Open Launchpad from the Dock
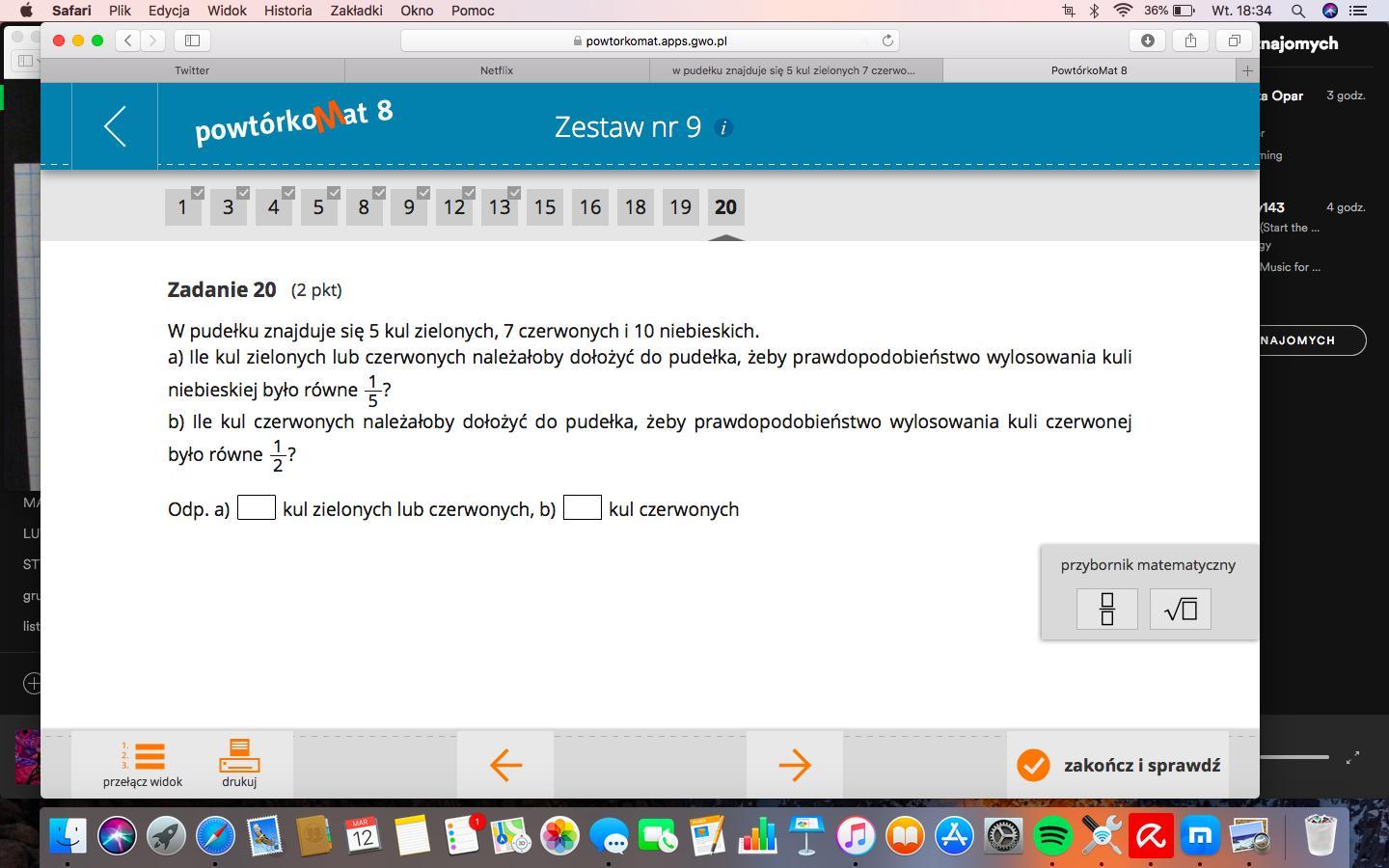The height and width of the screenshot is (868, 1389). 166,835
